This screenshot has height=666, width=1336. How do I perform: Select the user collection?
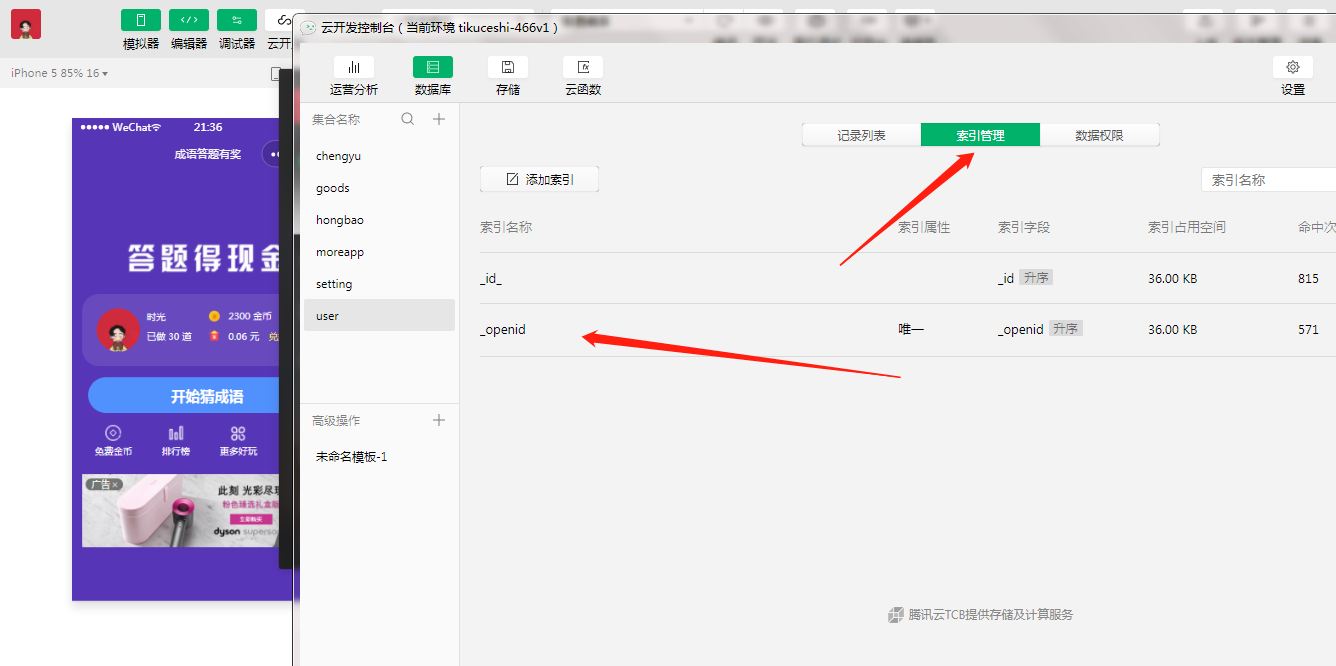pyautogui.click(x=379, y=316)
